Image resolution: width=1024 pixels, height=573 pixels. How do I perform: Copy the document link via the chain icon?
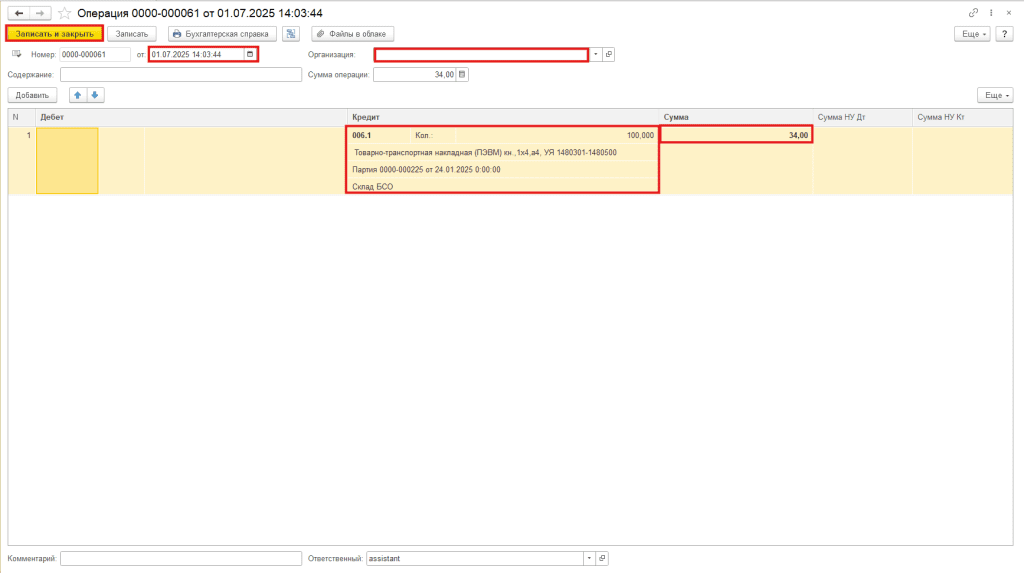coord(973,12)
